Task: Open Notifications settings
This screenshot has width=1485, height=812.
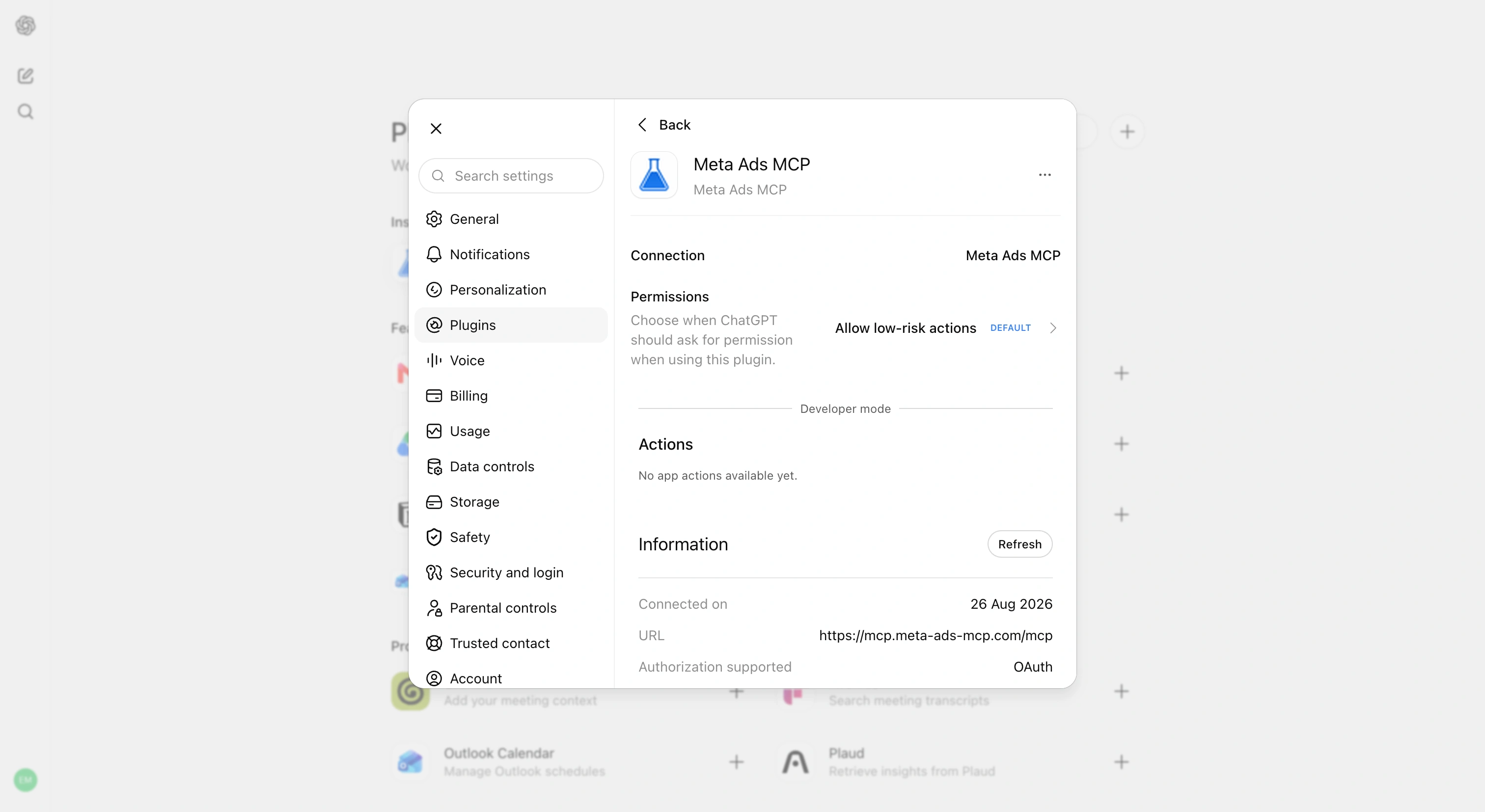Action: (x=511, y=254)
